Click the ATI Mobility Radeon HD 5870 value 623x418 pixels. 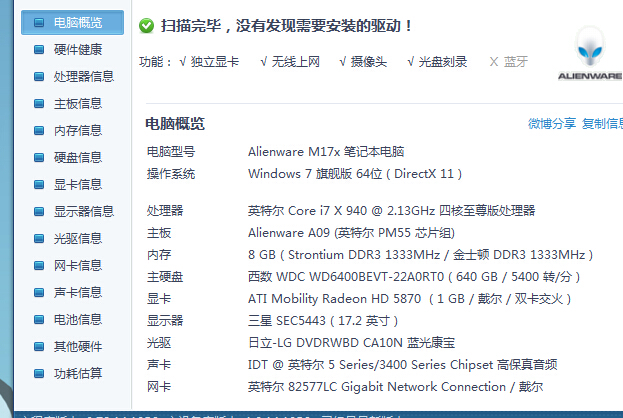[410, 299]
